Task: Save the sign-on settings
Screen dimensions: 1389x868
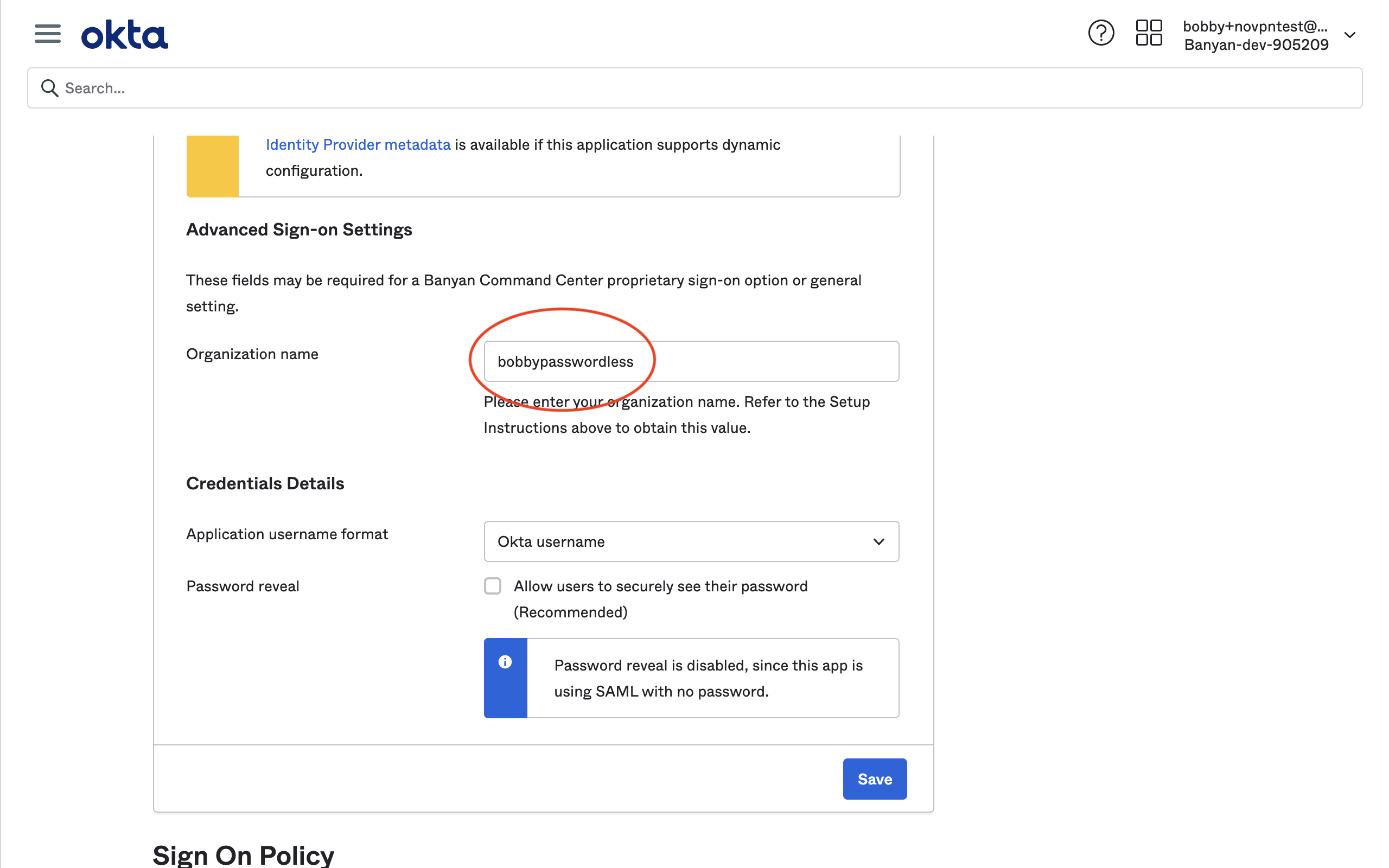Action: 874,778
